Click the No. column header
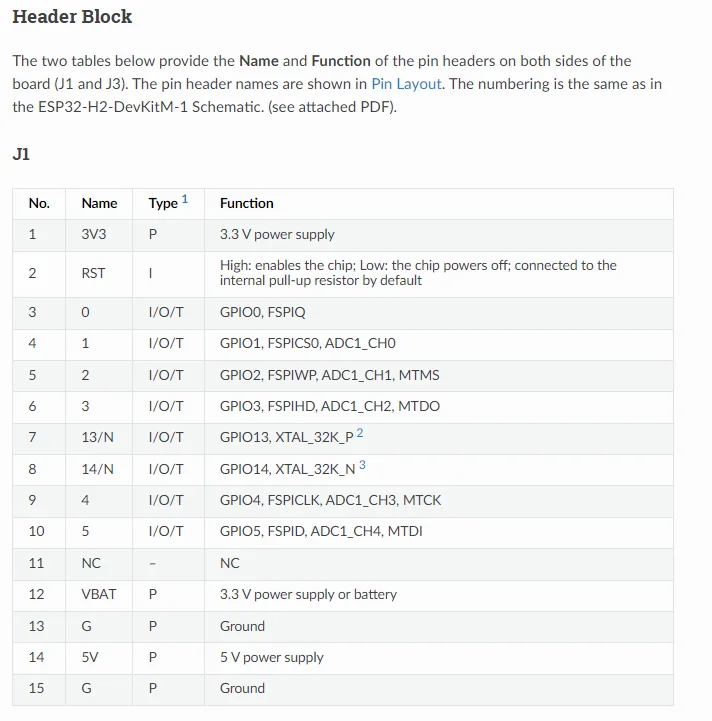This screenshot has height=721, width=712. tap(39, 203)
